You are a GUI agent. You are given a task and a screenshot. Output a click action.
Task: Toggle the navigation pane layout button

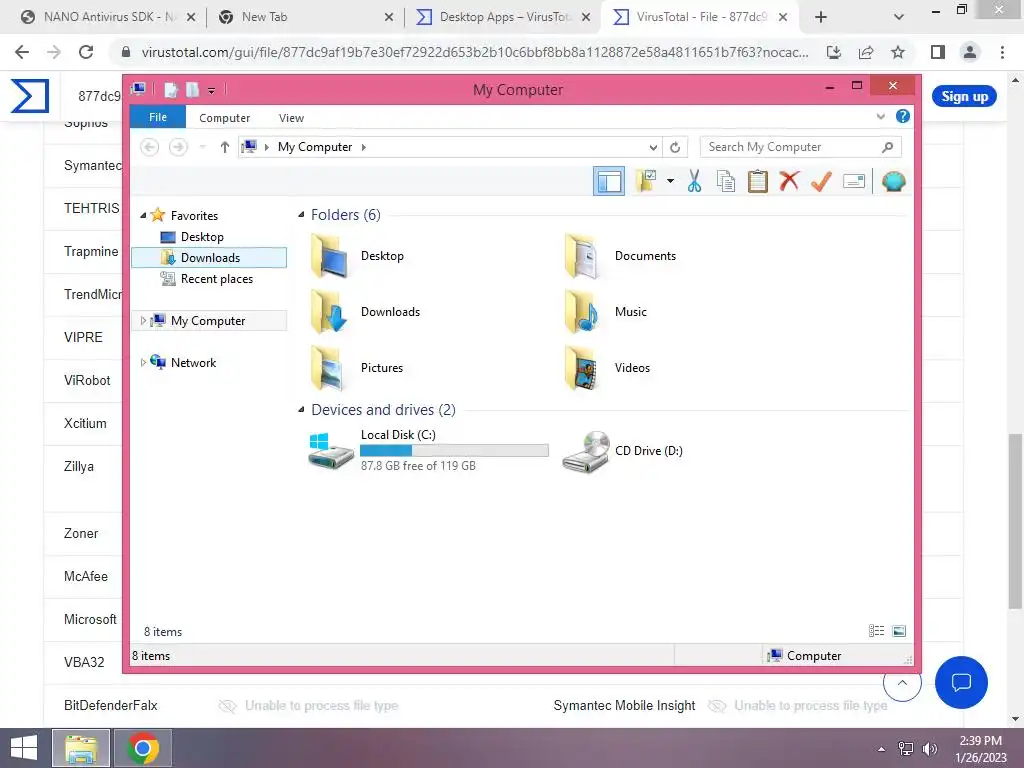pyautogui.click(x=609, y=182)
